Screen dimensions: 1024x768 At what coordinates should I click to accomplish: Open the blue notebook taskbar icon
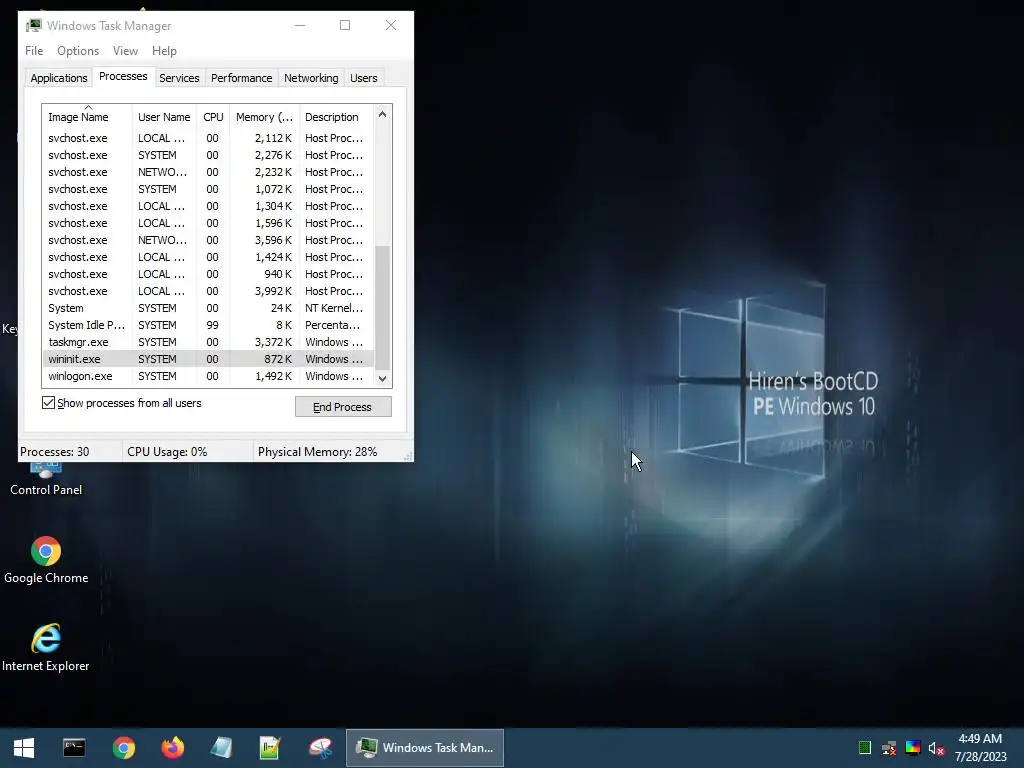[221, 748]
